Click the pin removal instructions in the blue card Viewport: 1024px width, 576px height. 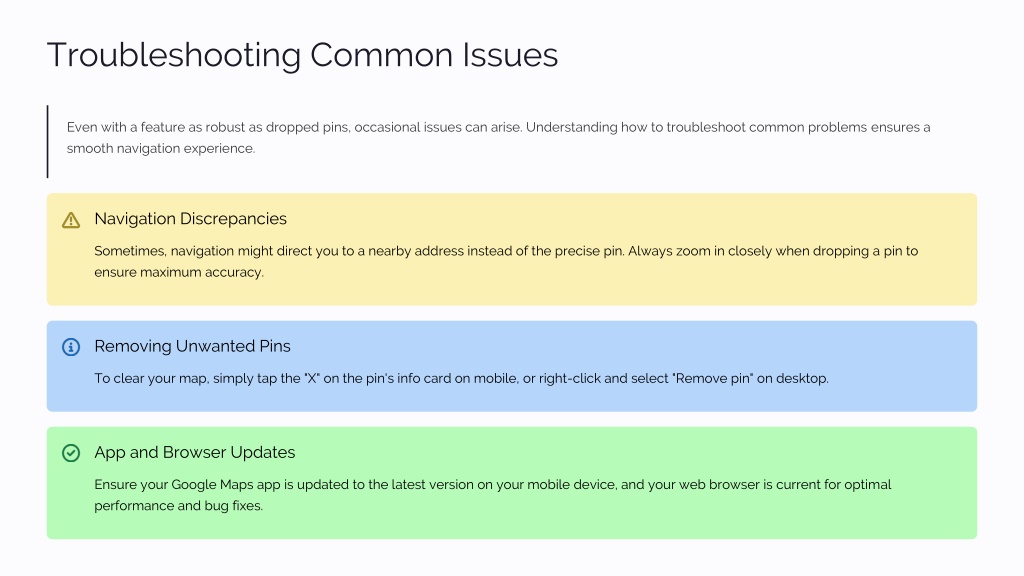pos(461,379)
